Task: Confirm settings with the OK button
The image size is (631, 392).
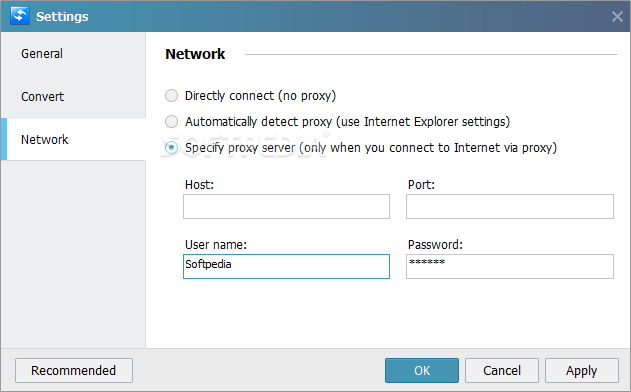Action: [422, 370]
